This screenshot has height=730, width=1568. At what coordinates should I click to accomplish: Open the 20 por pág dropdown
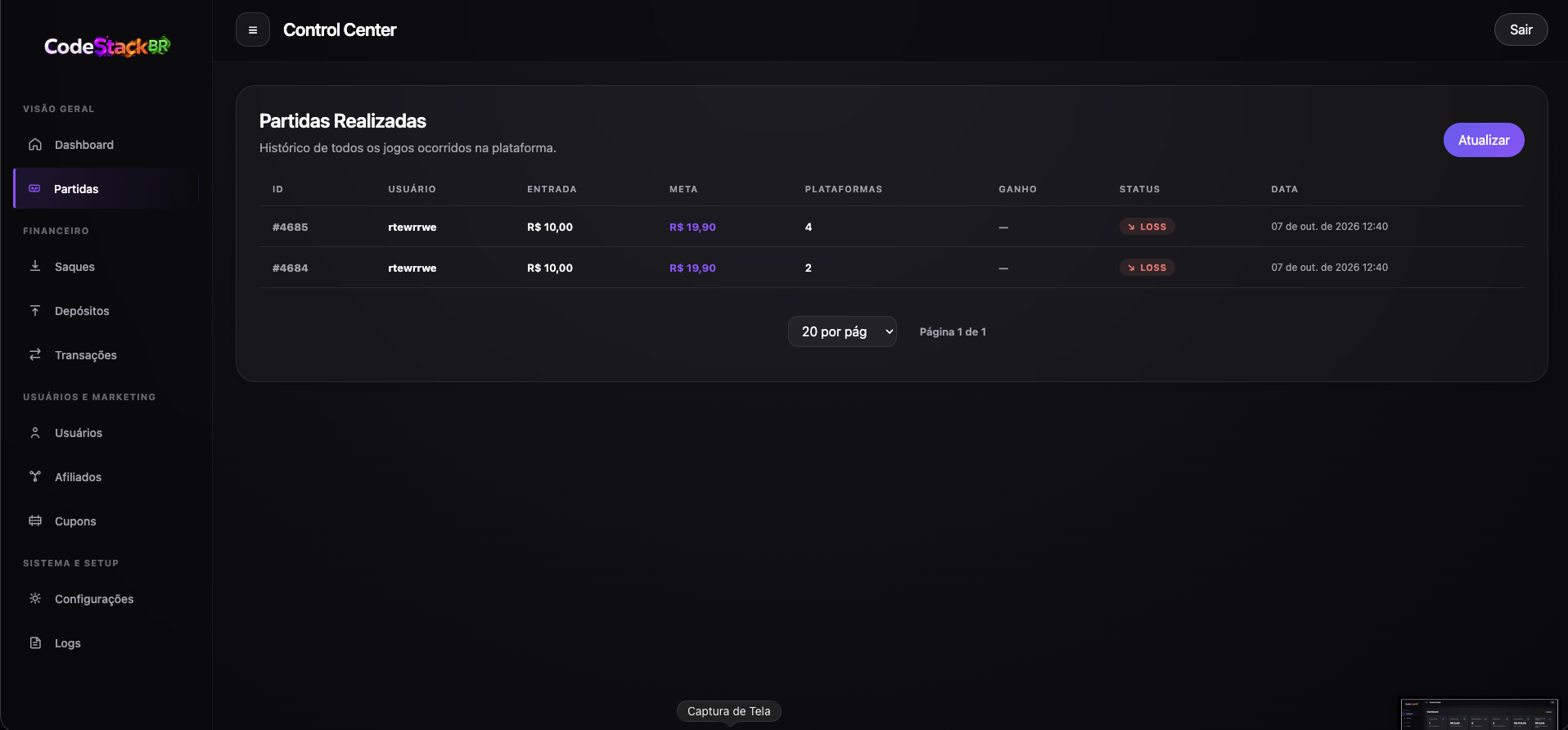(x=842, y=331)
